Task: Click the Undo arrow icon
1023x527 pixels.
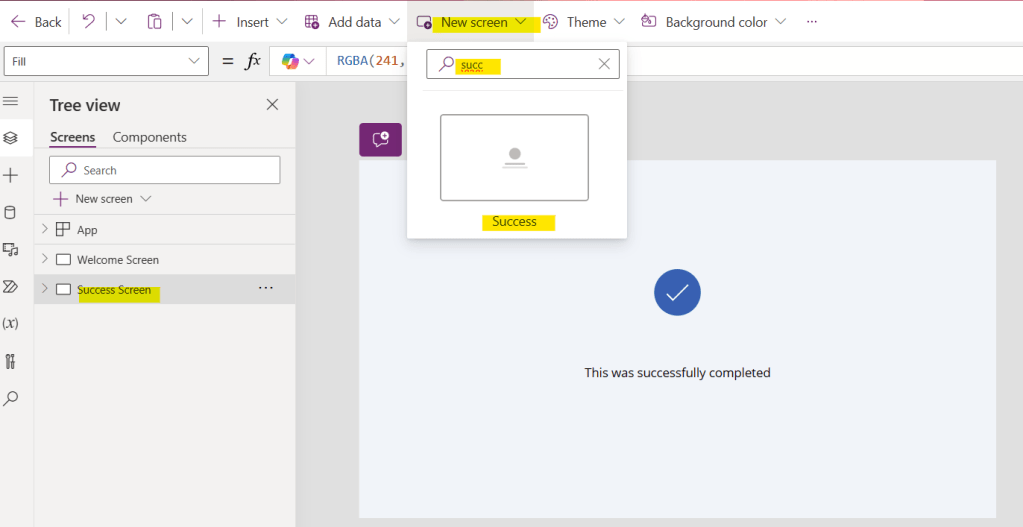Action: [x=88, y=21]
